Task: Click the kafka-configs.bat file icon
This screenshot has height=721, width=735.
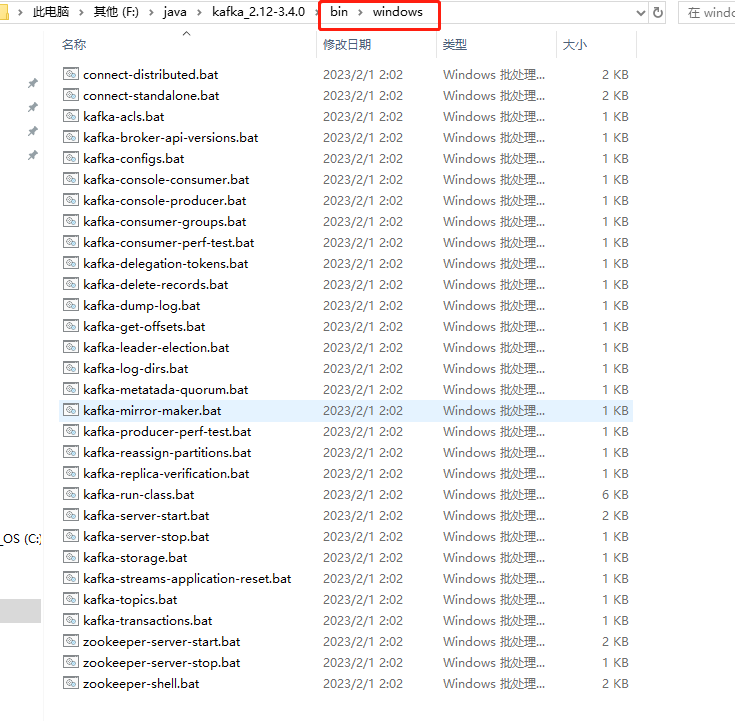Action: coord(71,158)
